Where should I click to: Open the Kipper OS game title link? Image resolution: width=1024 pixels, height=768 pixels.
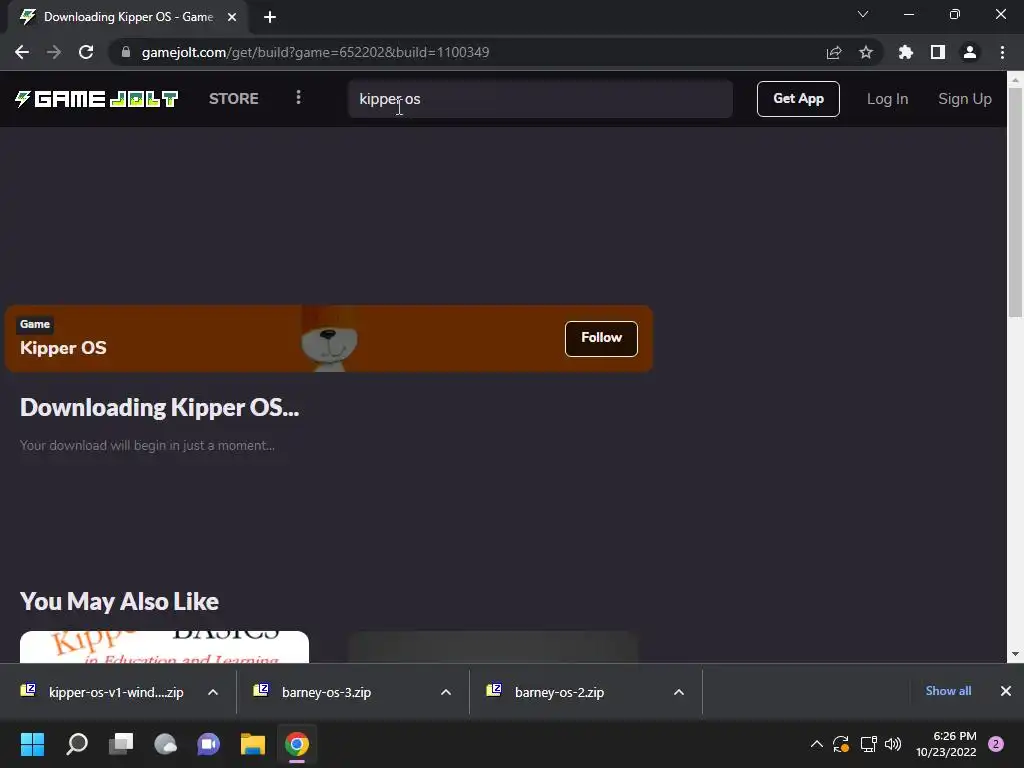[63, 347]
